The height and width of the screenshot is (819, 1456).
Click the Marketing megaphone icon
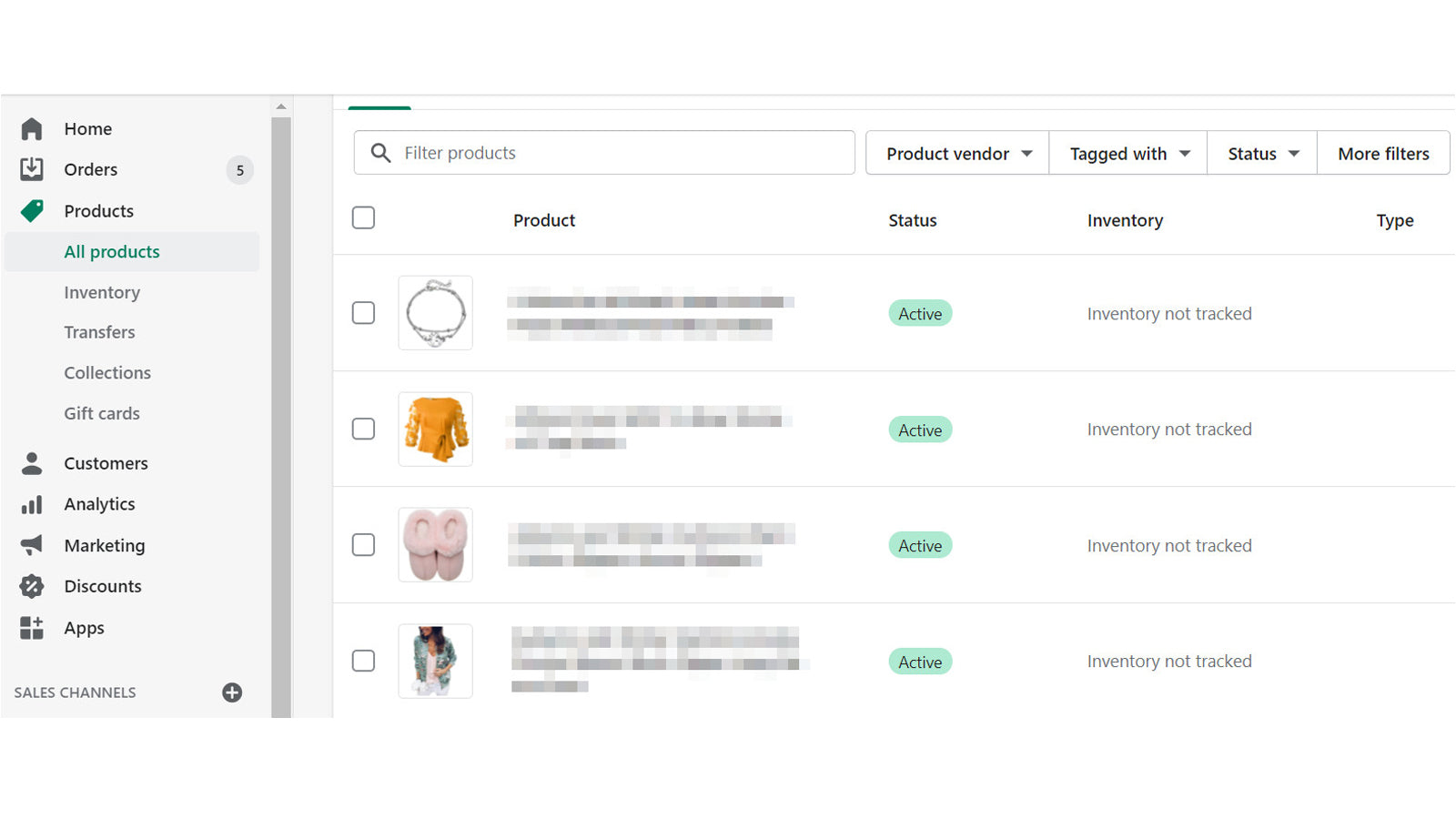pyautogui.click(x=32, y=545)
